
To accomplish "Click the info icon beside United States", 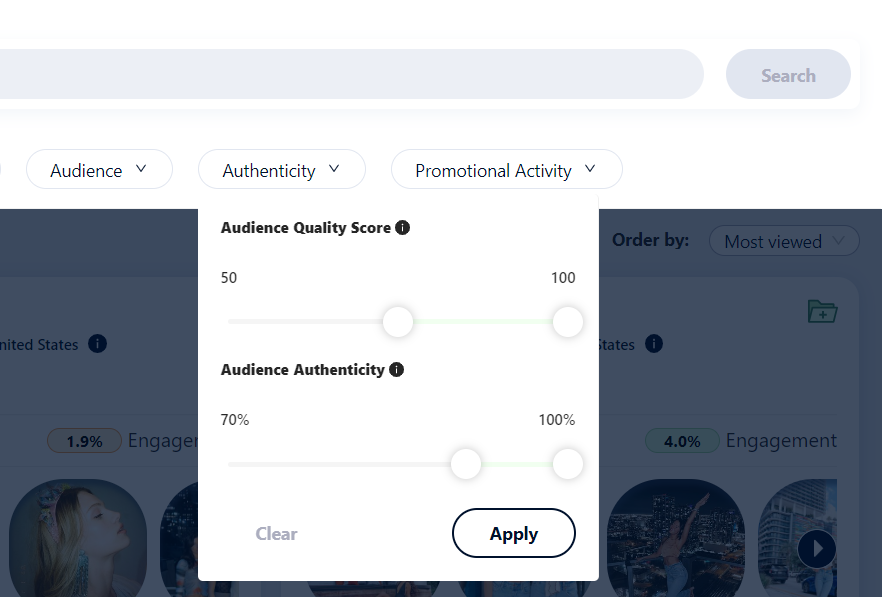I will click(x=97, y=344).
